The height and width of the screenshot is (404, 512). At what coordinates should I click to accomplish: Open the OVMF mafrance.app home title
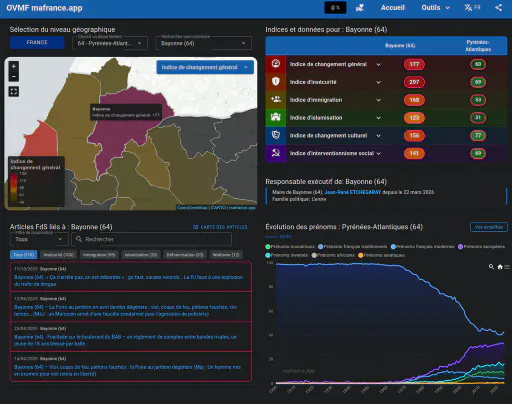pos(44,8)
